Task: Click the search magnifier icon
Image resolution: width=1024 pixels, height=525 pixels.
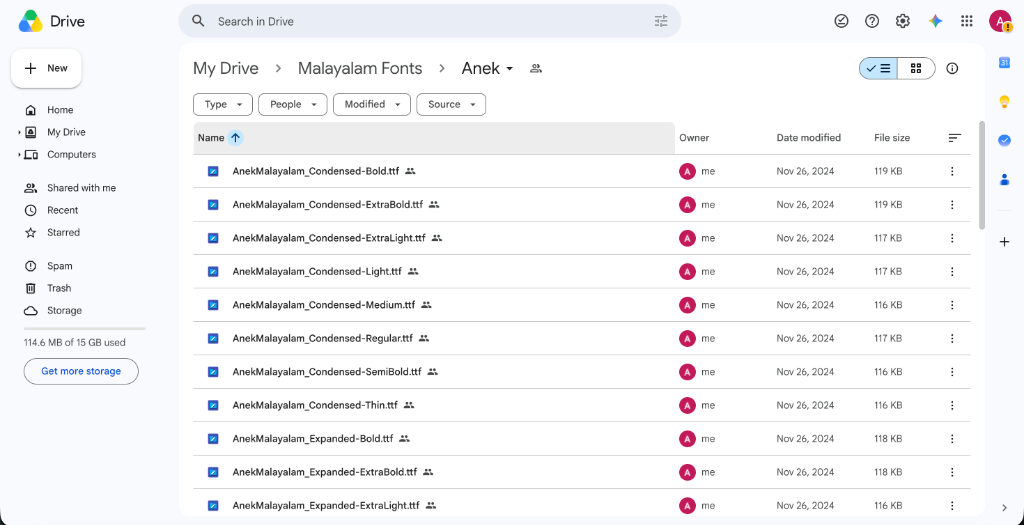Action: (x=199, y=21)
